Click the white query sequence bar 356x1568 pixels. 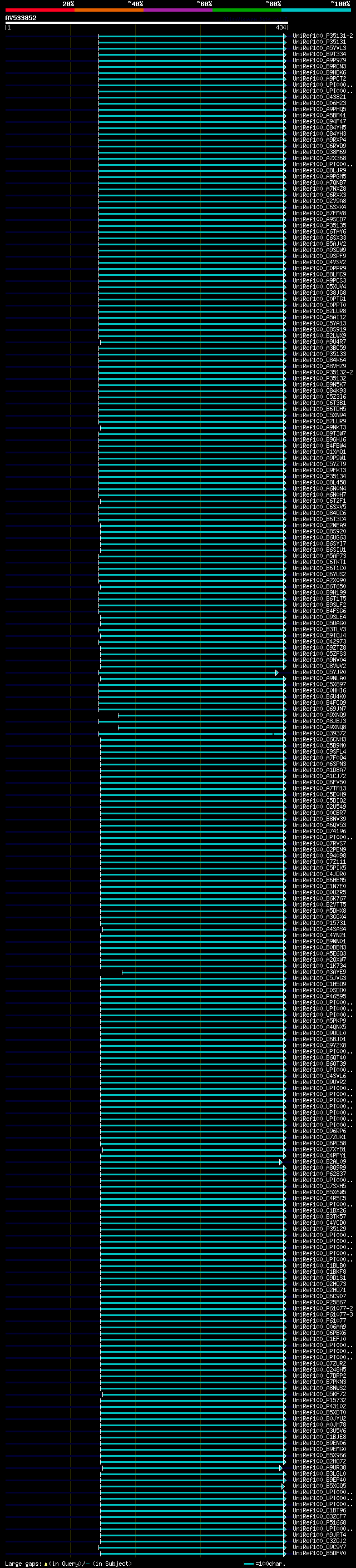coord(146,22)
